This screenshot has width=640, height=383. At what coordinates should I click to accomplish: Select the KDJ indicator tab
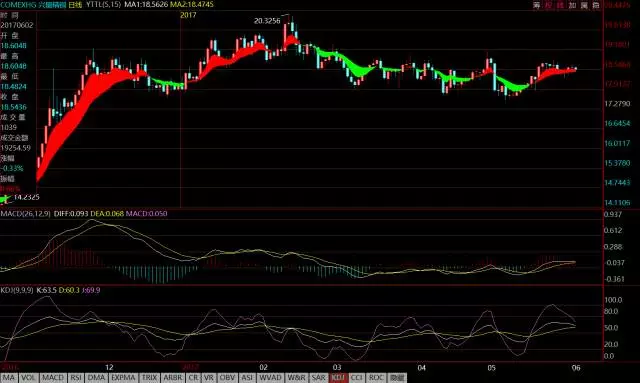338,378
